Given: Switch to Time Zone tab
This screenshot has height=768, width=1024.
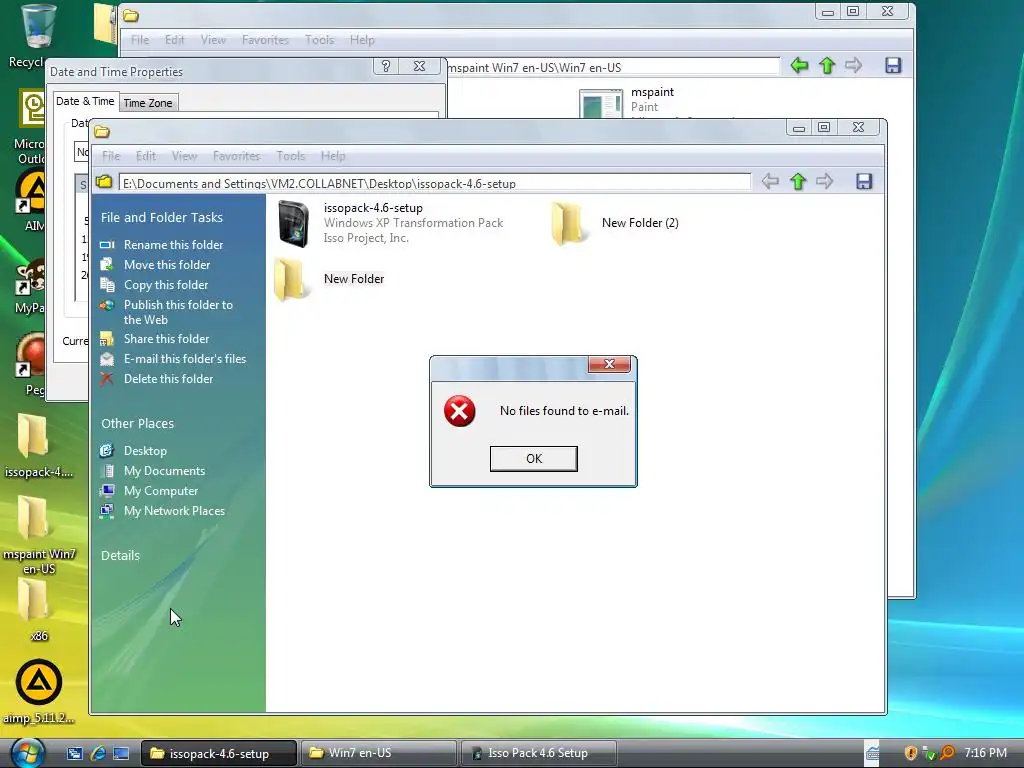Looking at the screenshot, I should coord(148,103).
